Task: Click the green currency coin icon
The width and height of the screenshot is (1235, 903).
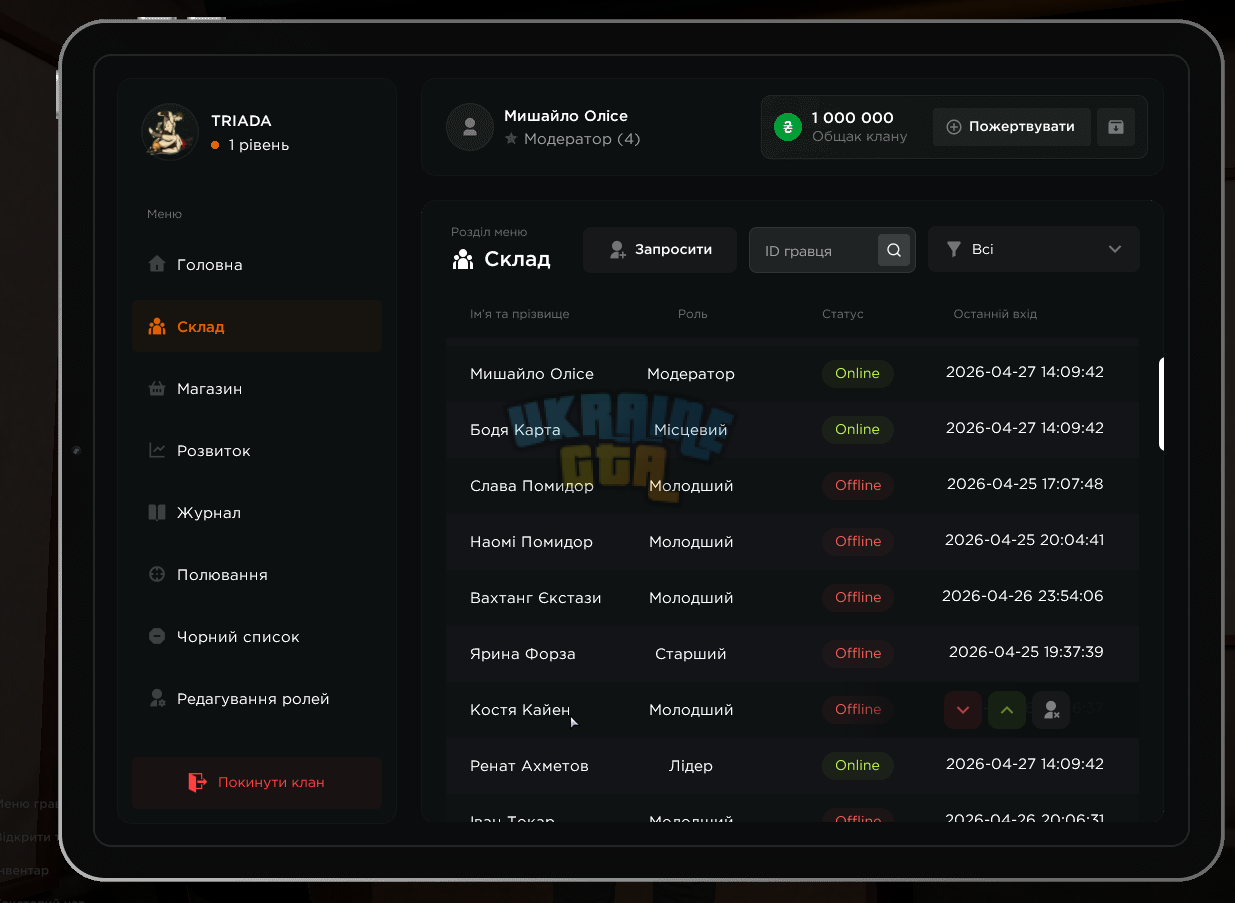Action: 788,127
